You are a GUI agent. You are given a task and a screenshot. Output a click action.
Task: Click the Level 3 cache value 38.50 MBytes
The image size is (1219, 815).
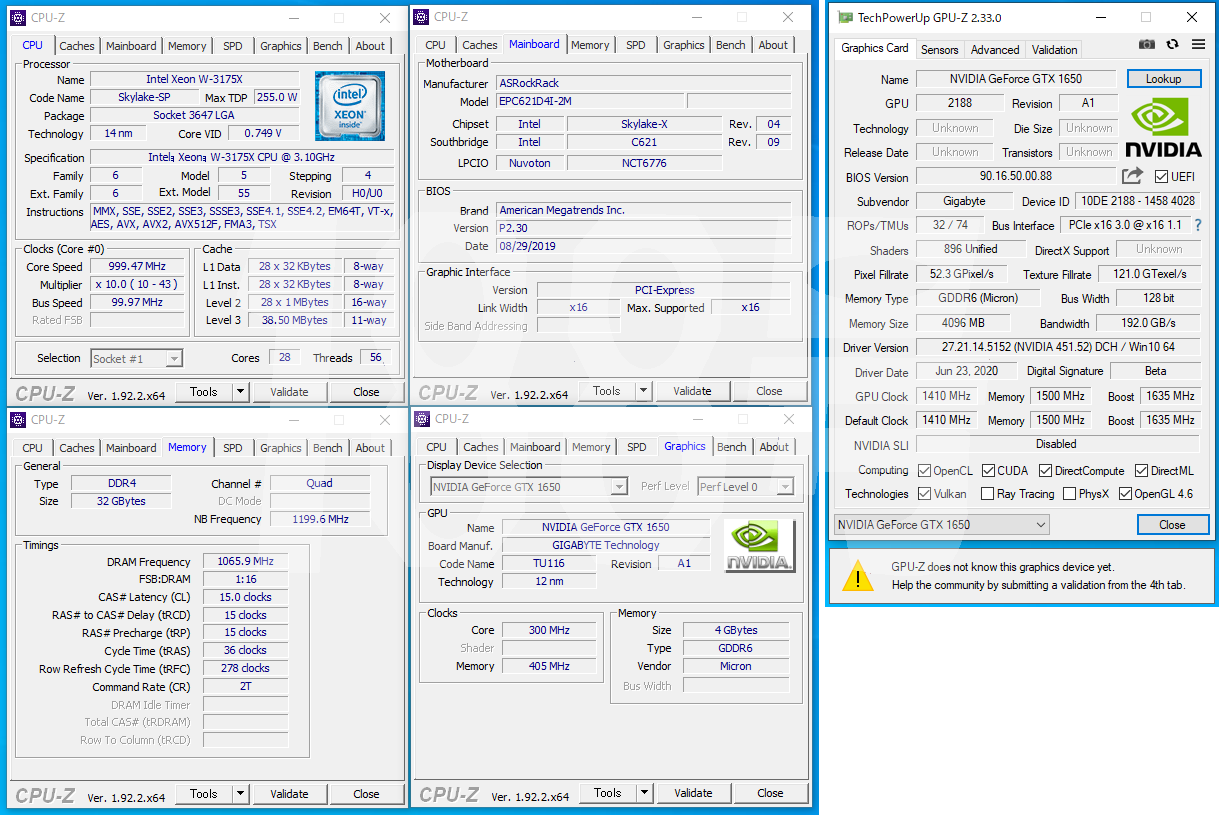point(295,320)
